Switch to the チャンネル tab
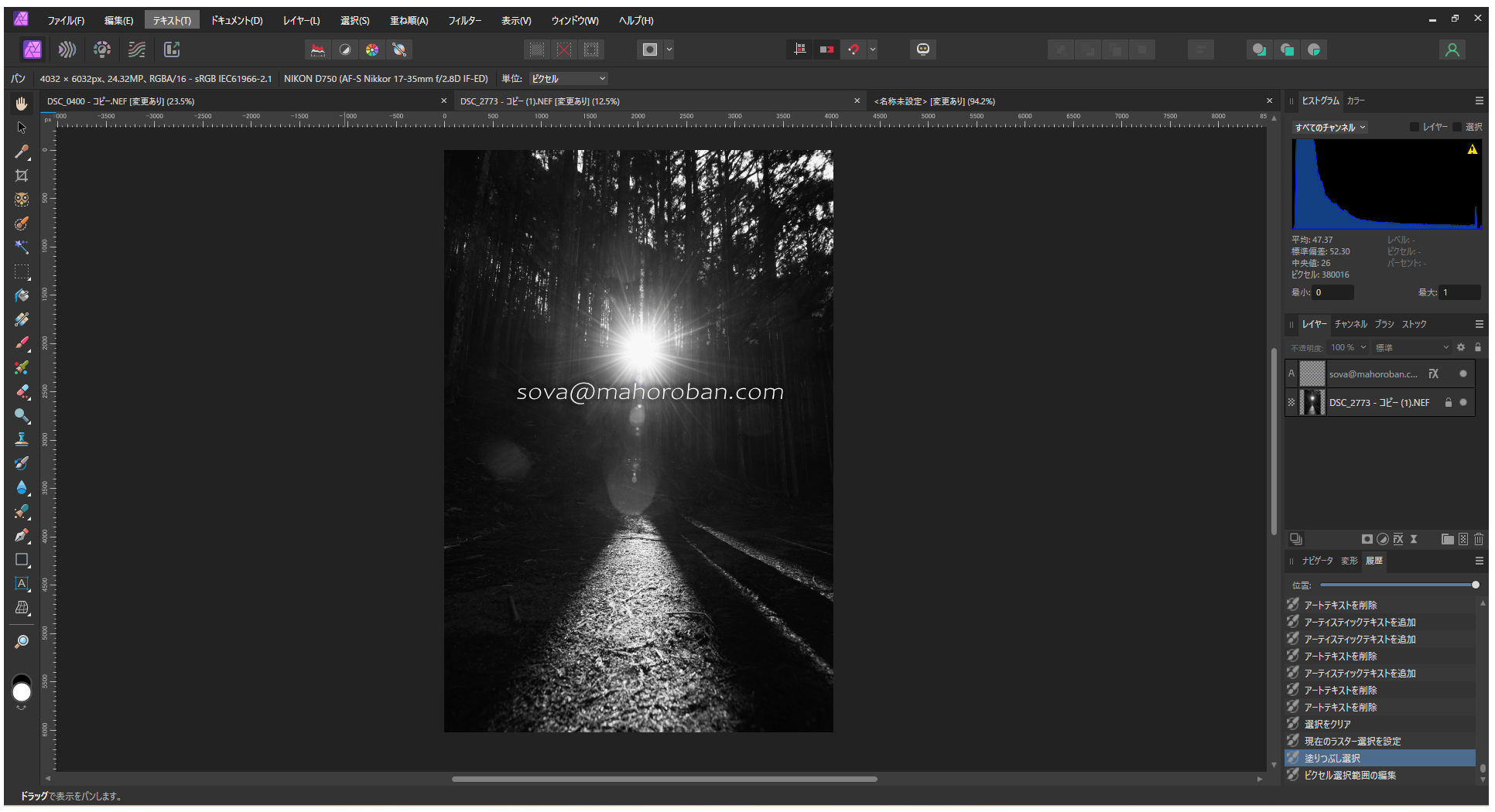The height and width of the screenshot is (812, 1495). click(x=1350, y=324)
